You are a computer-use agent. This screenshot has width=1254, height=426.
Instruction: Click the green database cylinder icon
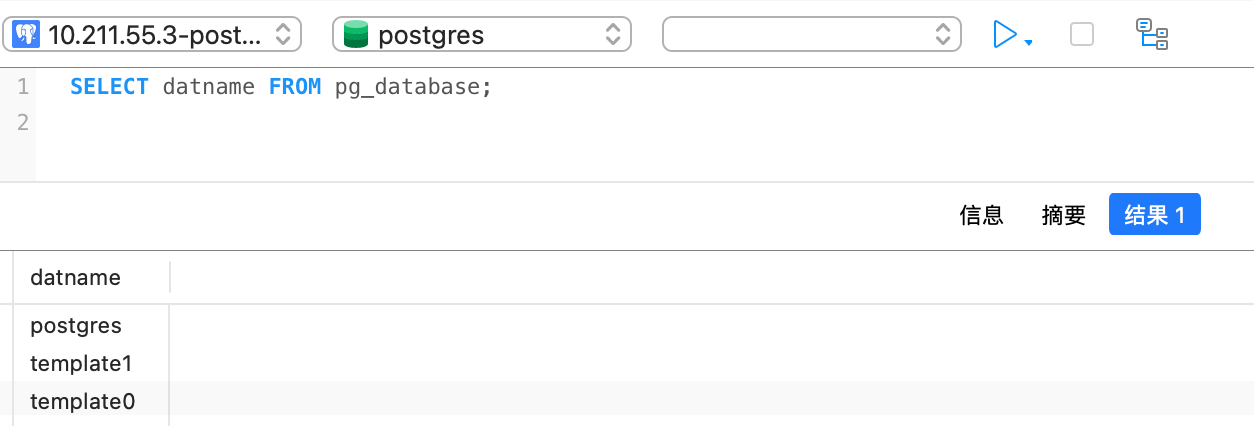(356, 35)
